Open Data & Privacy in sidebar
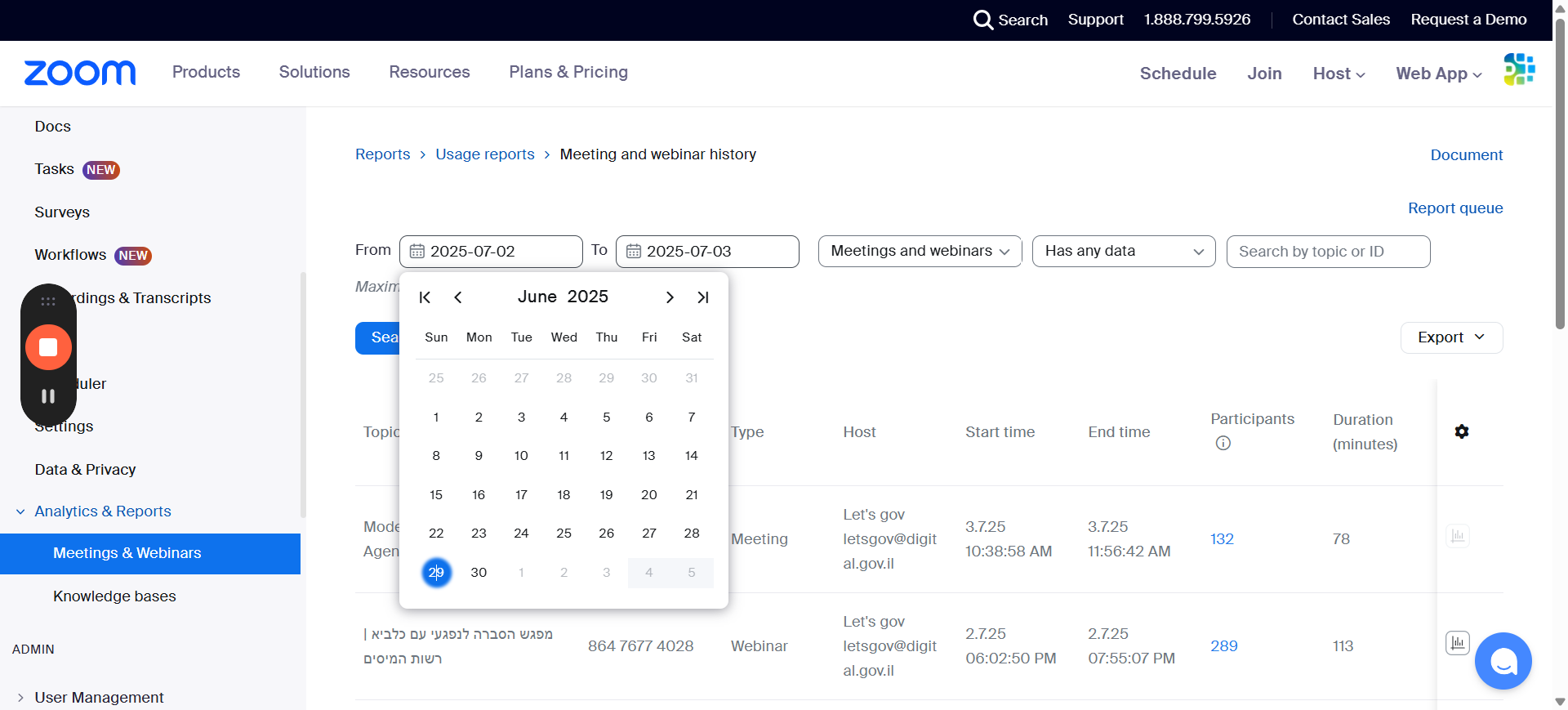Image resolution: width=1568 pixels, height=710 pixels. [85, 470]
